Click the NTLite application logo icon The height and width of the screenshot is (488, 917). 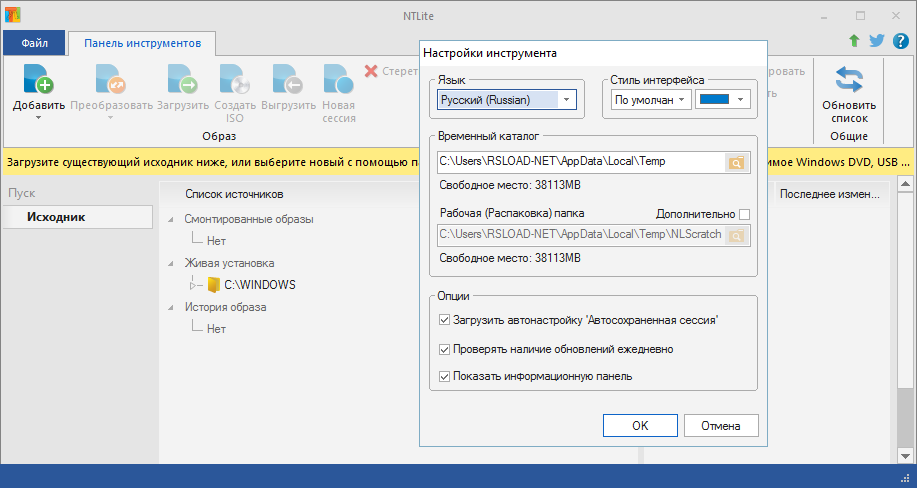13,15
